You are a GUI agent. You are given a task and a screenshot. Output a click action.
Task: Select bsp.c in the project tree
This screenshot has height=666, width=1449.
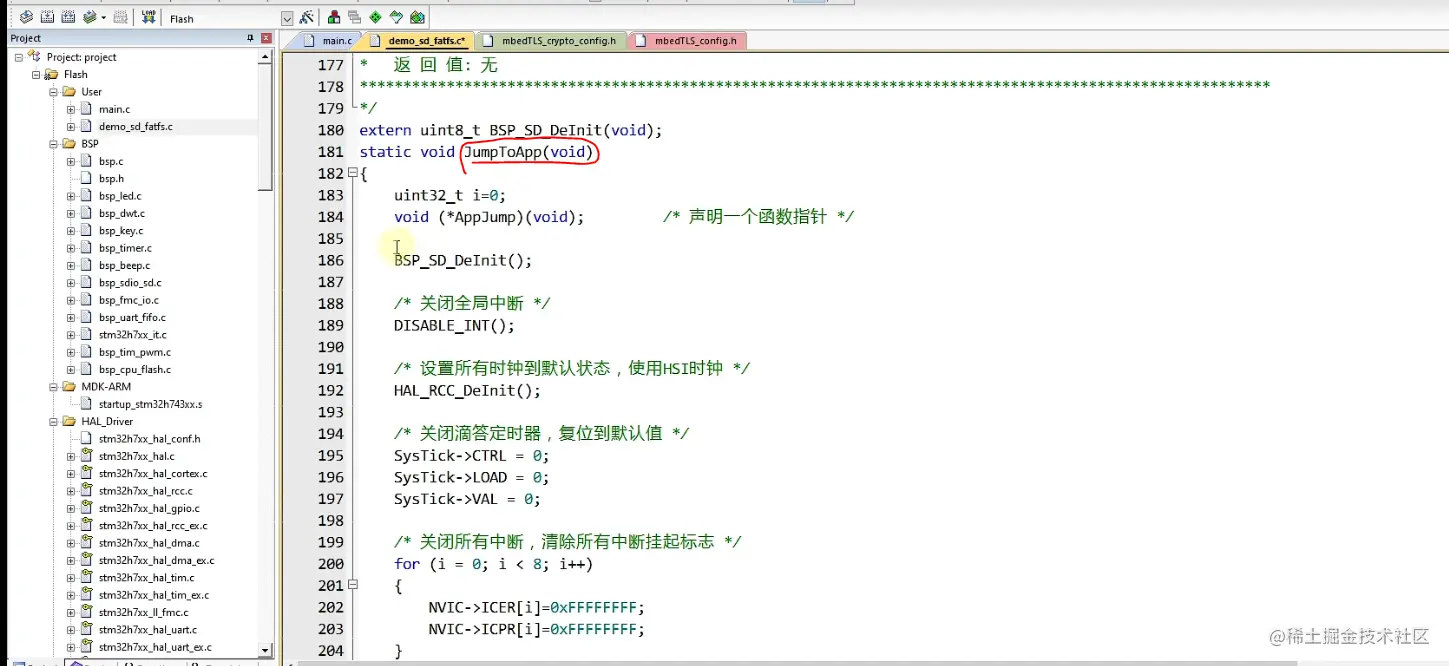point(111,161)
